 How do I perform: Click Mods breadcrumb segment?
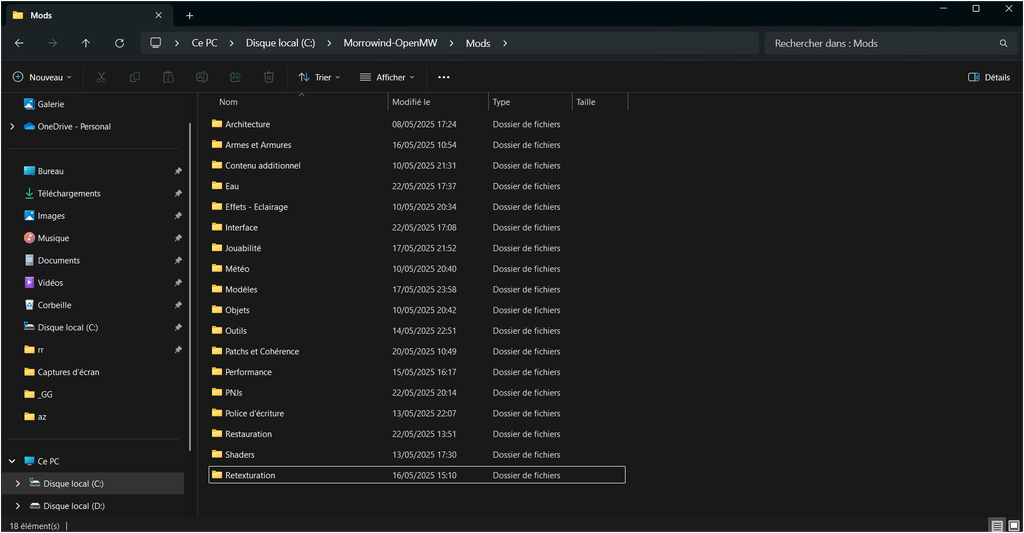[x=478, y=43]
